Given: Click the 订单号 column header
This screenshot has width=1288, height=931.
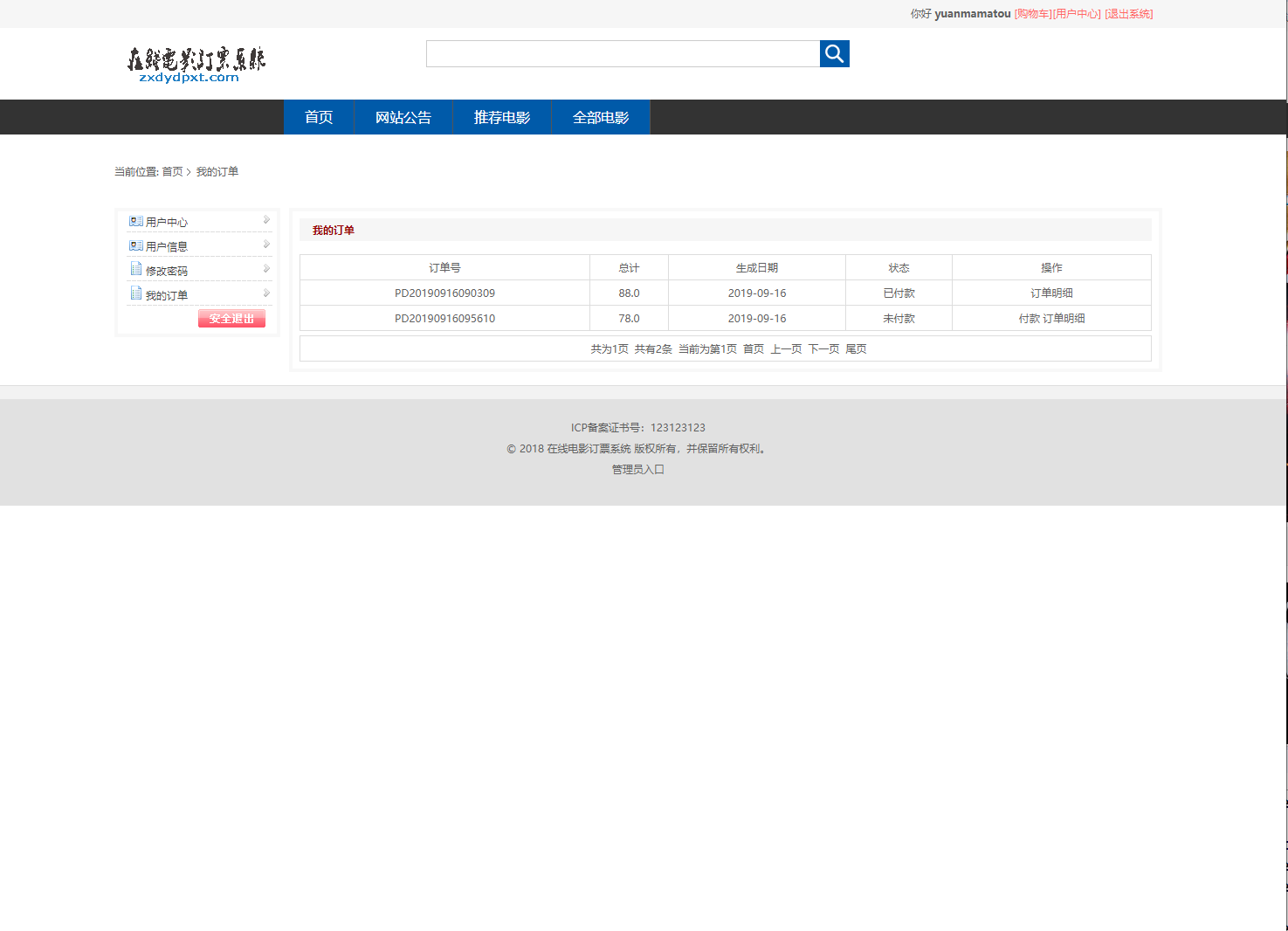Looking at the screenshot, I should (444, 268).
